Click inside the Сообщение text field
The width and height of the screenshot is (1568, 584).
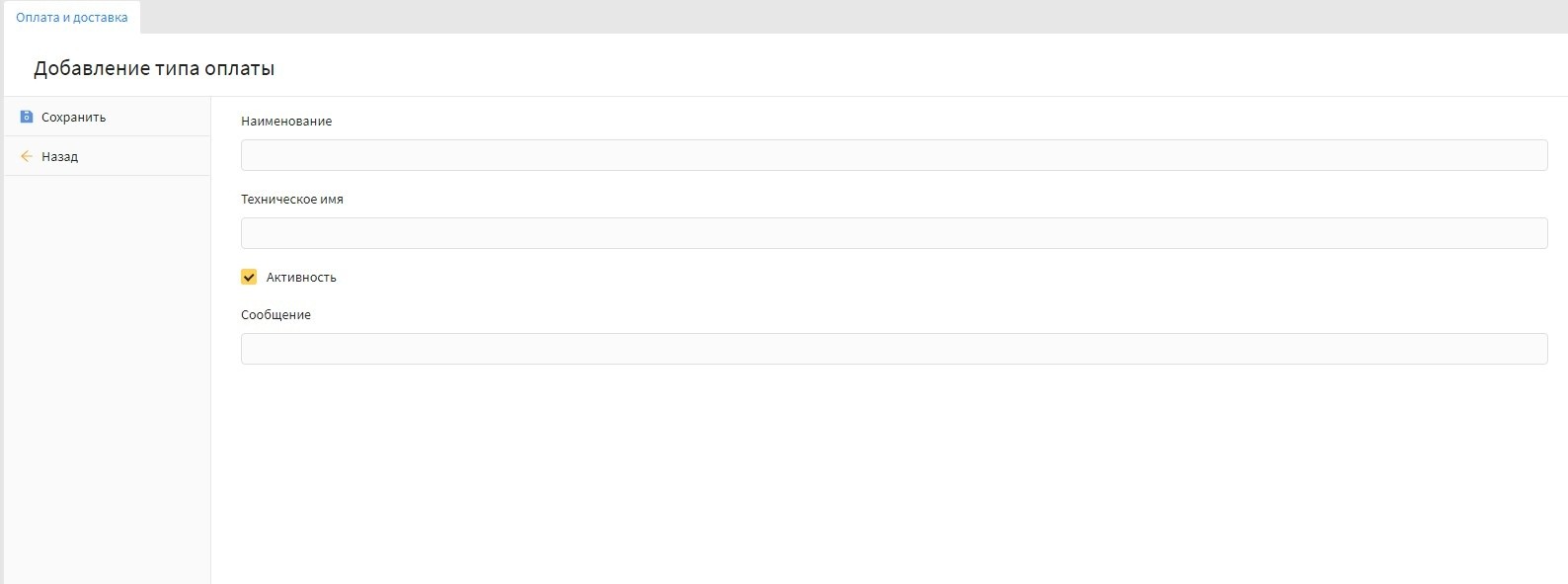click(x=894, y=349)
